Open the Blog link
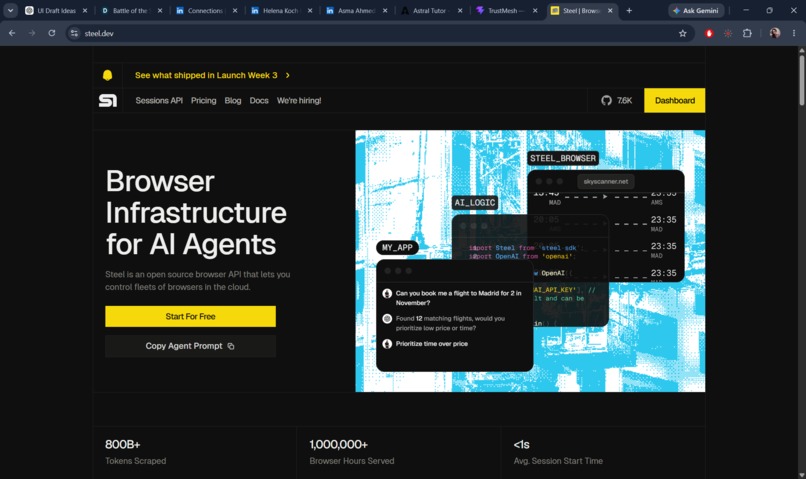 click(x=233, y=101)
